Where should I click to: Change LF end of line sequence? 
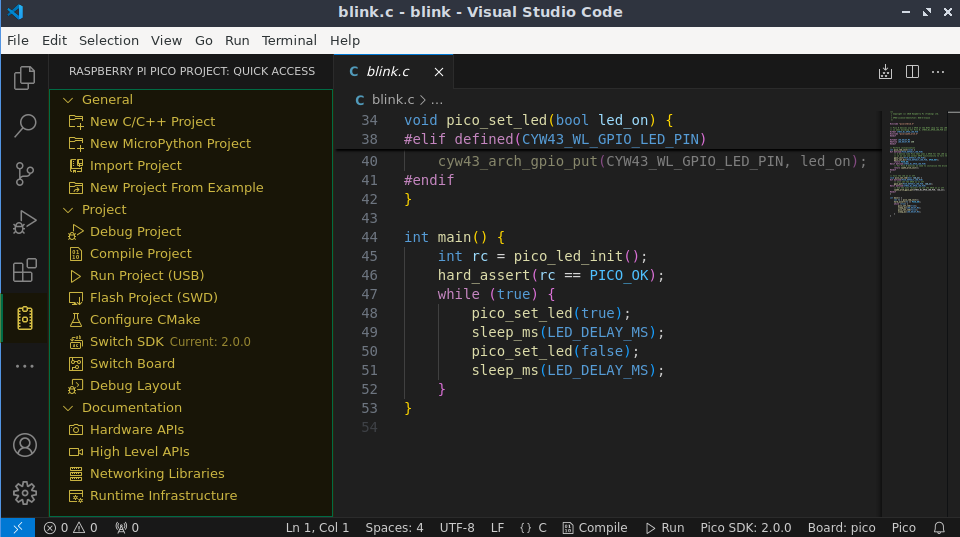[x=497, y=527]
